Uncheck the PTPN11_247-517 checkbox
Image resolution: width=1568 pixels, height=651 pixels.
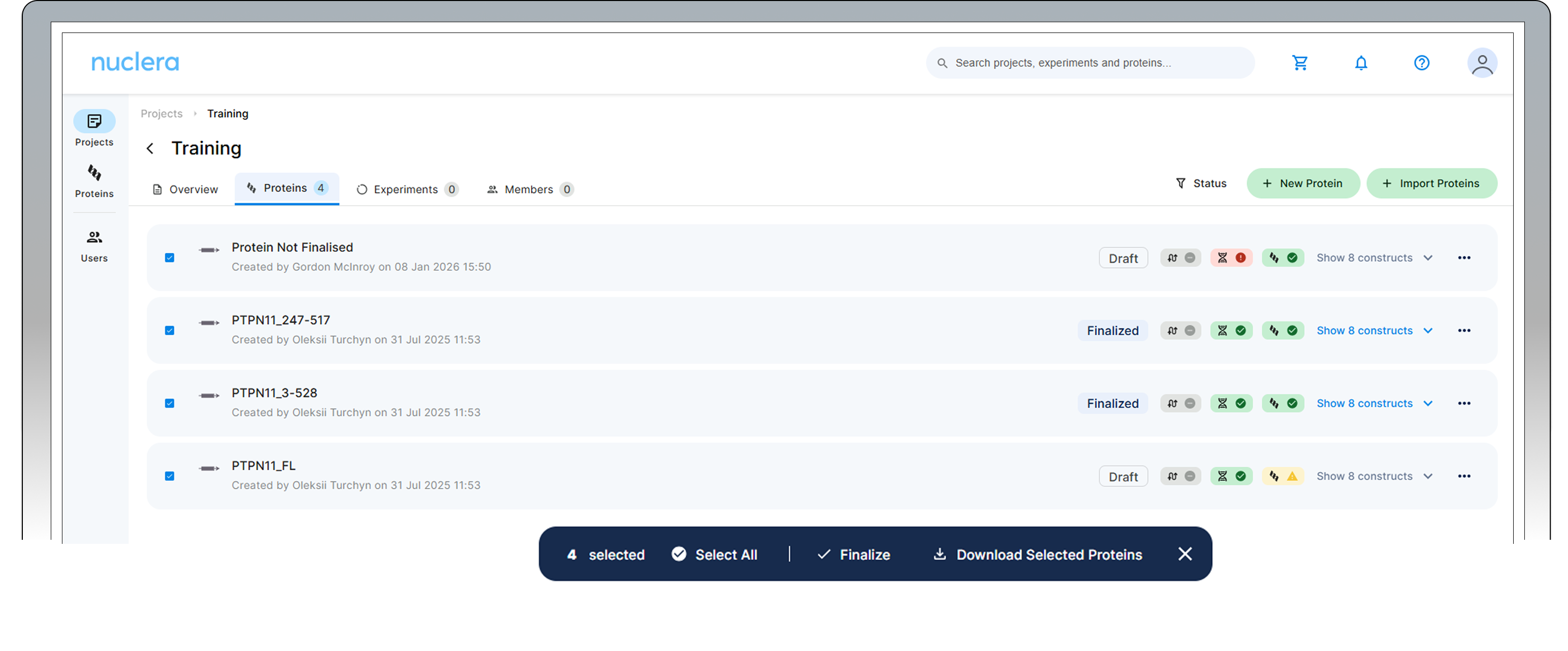click(x=170, y=331)
